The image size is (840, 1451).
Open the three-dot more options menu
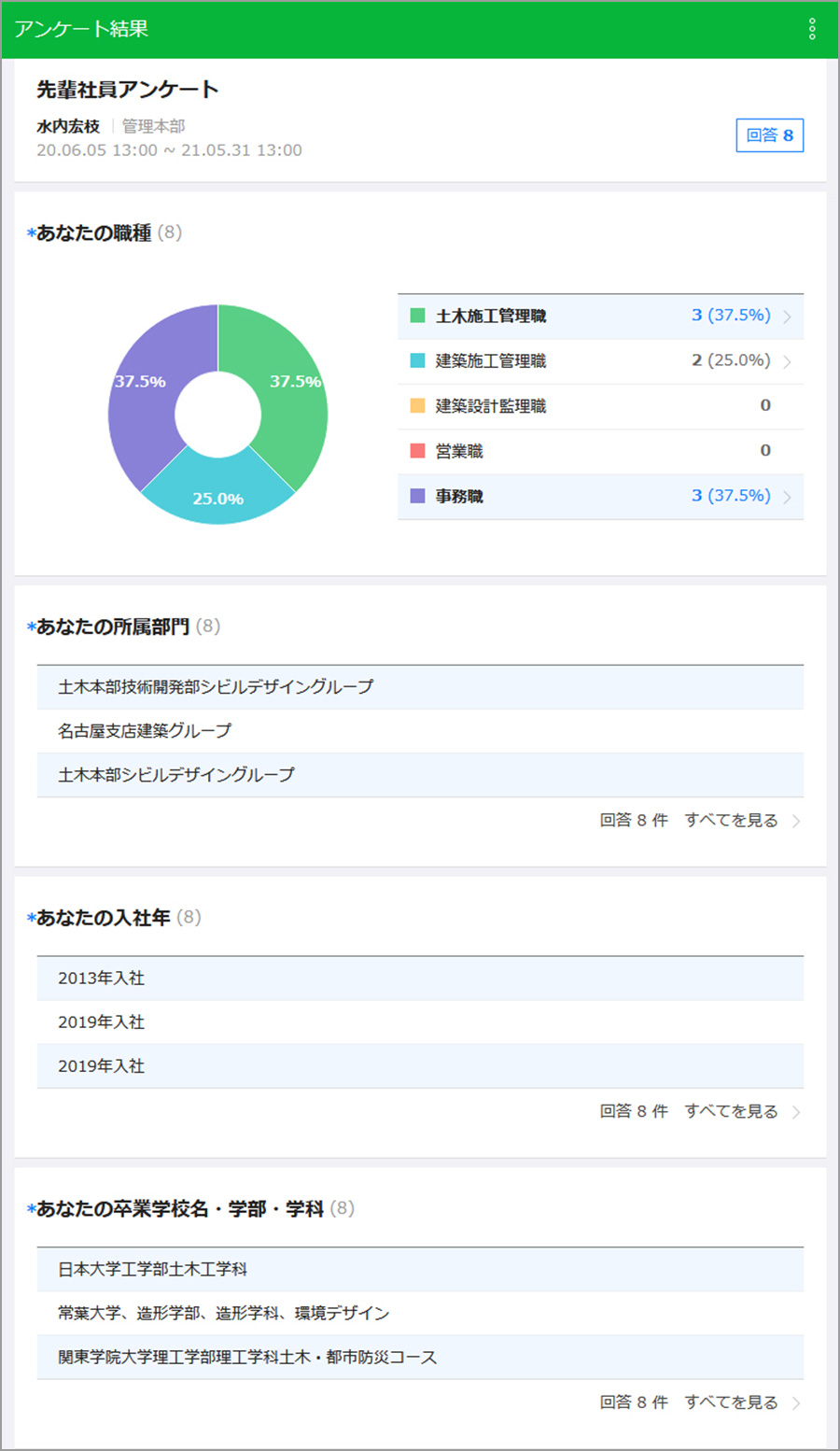click(x=811, y=29)
